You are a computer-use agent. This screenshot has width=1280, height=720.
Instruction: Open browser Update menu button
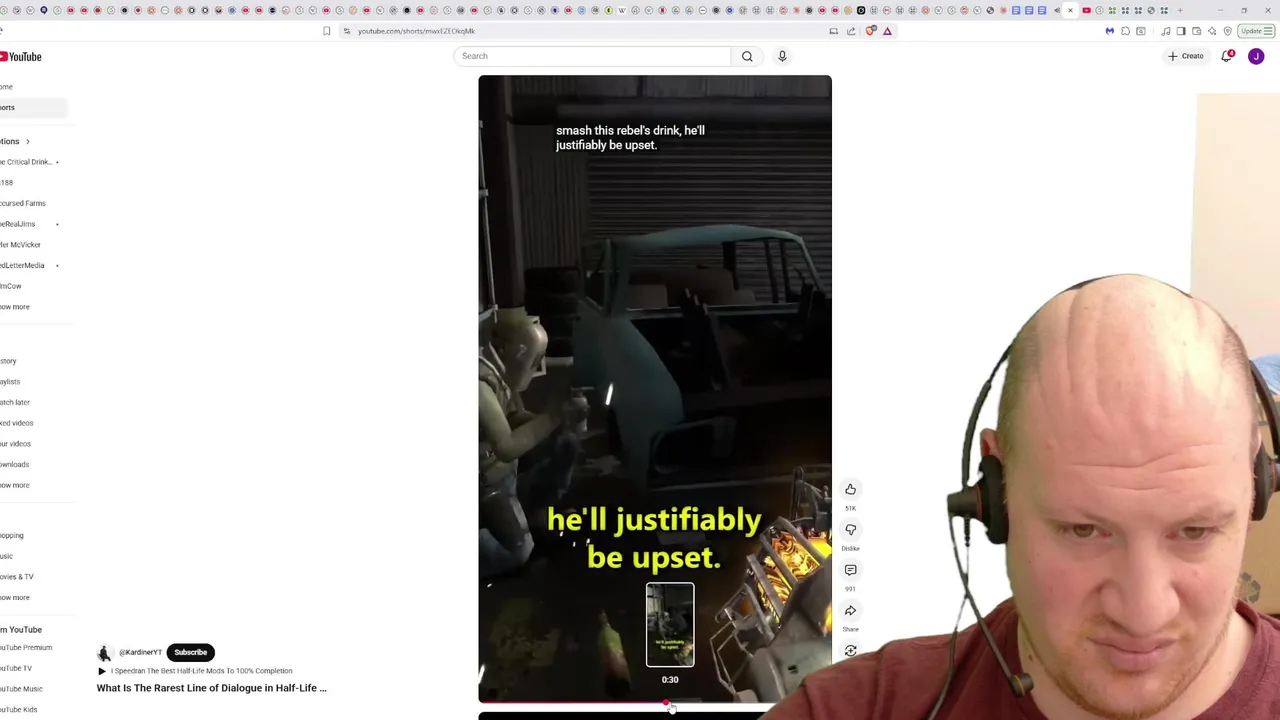1254,31
